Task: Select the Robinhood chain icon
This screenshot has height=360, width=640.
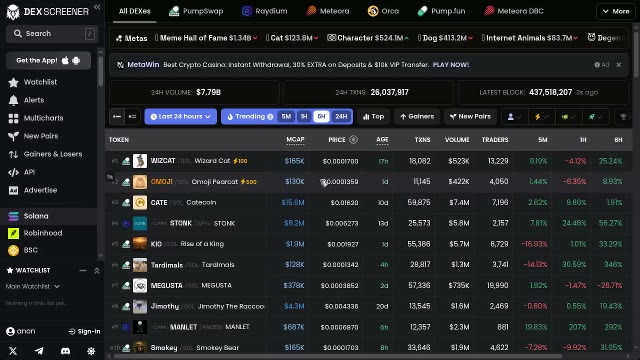Action: click(x=13, y=233)
